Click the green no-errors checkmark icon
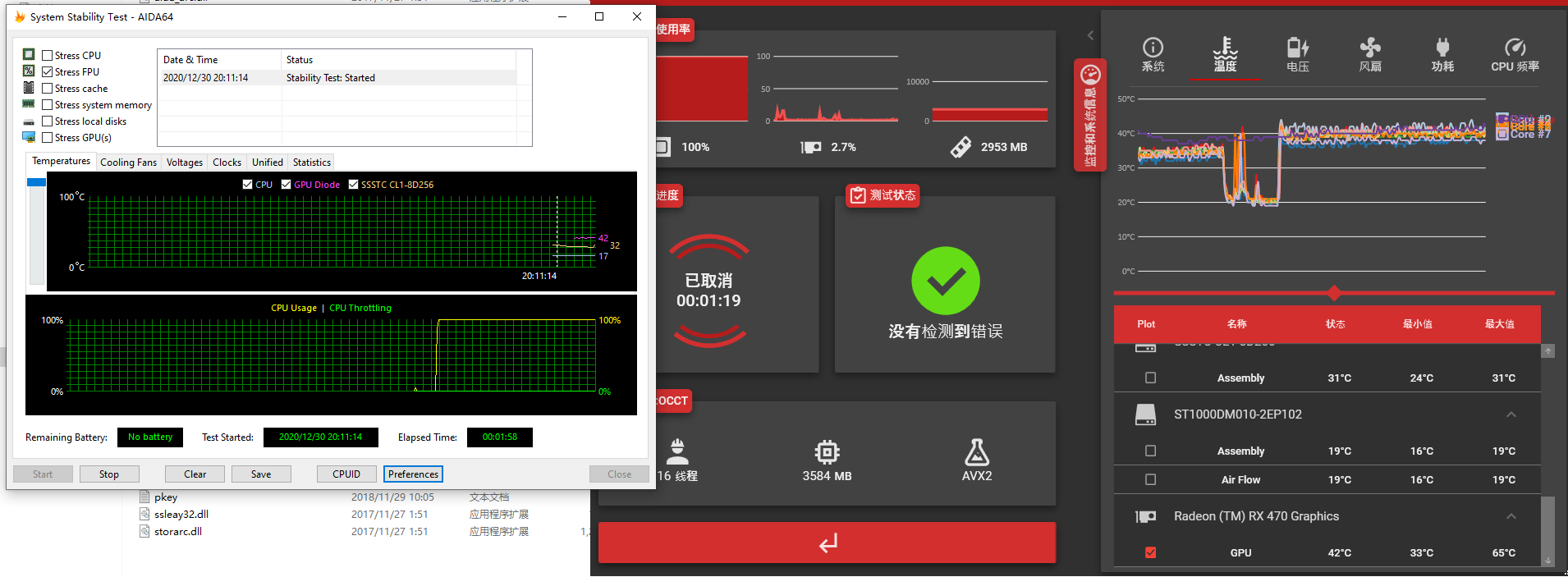Screen dimensions: 1568x577 (946, 281)
